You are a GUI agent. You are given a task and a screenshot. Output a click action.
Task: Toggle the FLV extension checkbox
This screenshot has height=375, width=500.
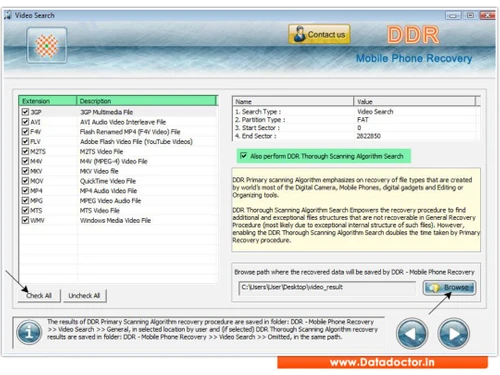point(25,141)
